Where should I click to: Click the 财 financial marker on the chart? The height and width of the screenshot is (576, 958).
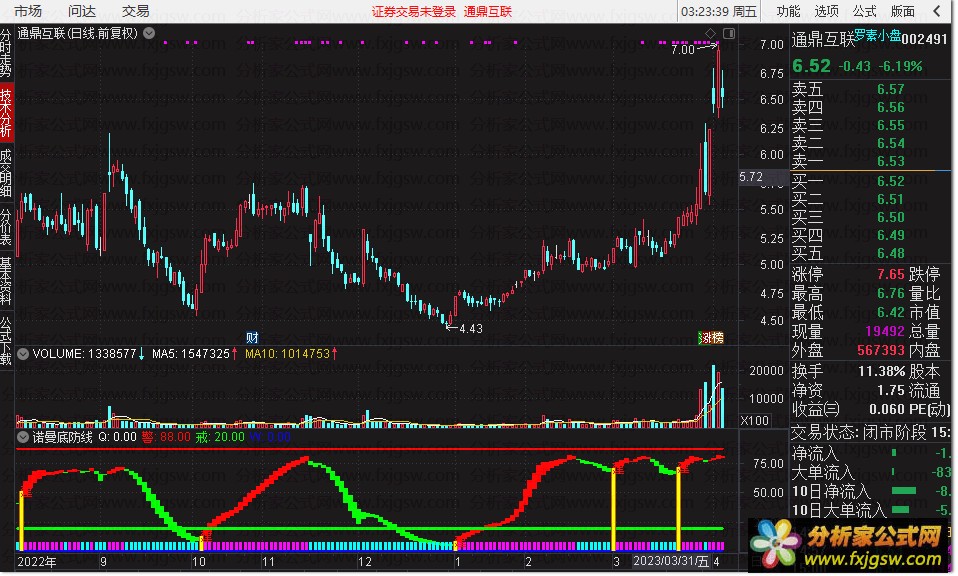252,337
